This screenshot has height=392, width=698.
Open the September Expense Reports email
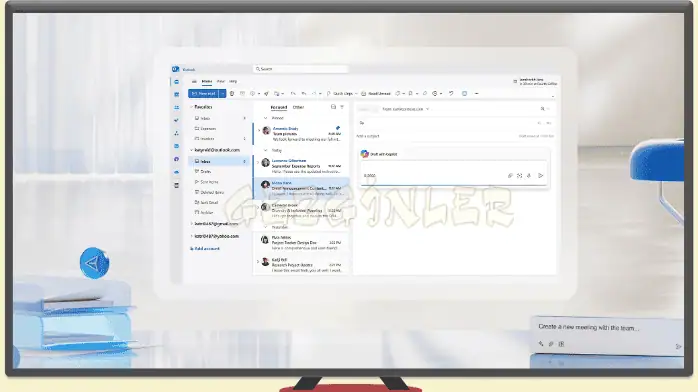(301, 166)
